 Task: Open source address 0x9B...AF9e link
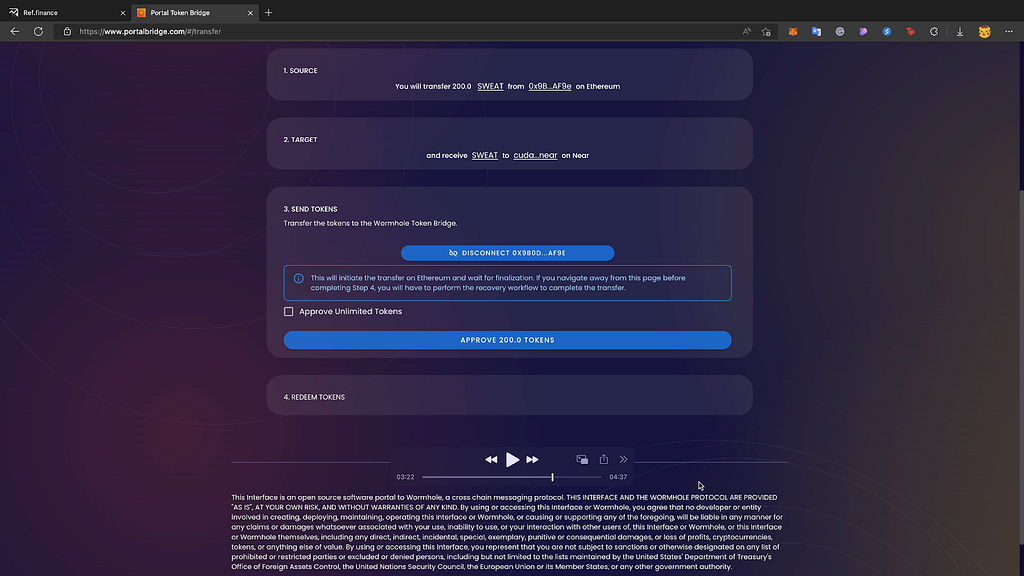[x=550, y=86]
